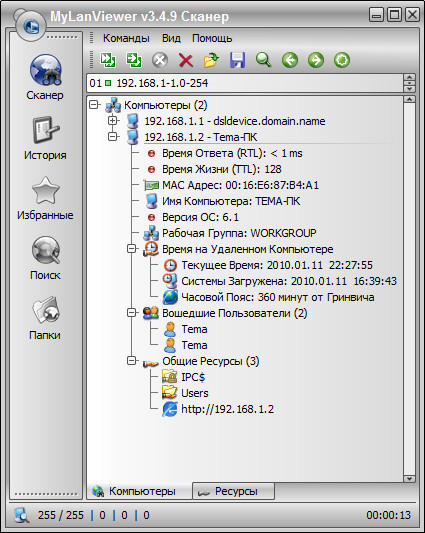
Task: Click the blue floppy save icon
Action: tap(237, 60)
